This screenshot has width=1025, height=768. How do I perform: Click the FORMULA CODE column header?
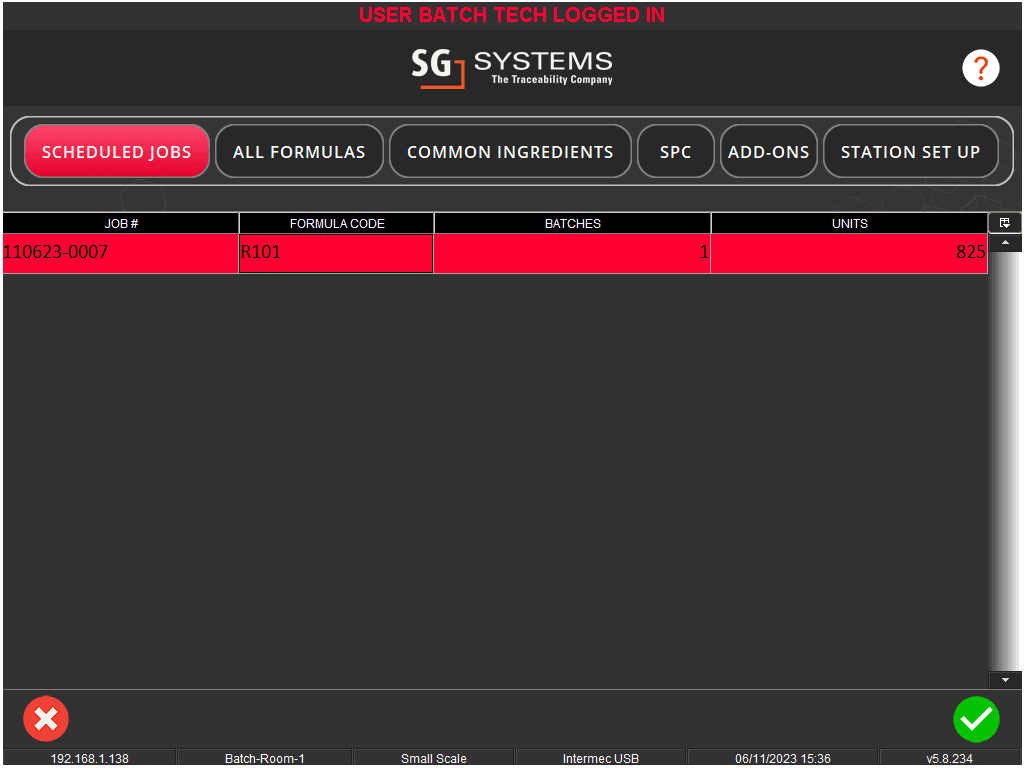[336, 222]
